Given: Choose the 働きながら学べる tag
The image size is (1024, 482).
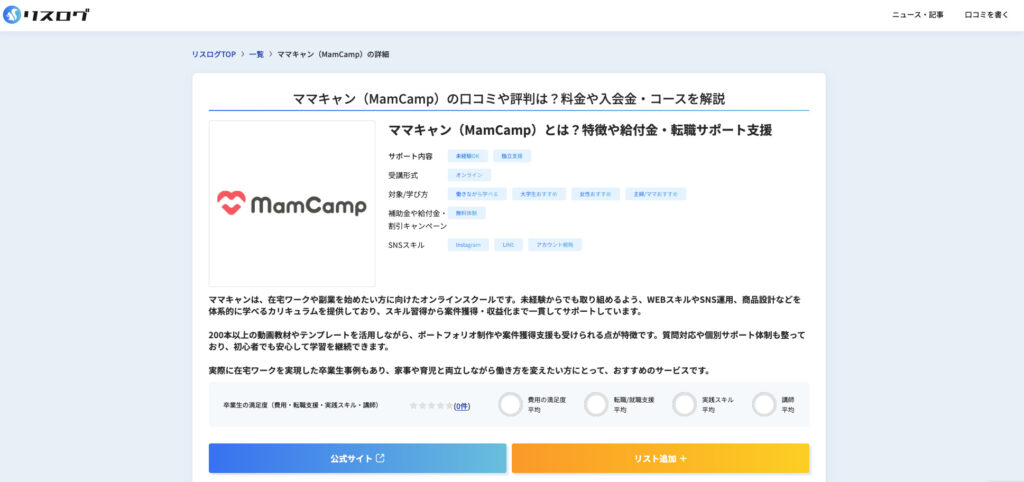Looking at the screenshot, I should 477,194.
